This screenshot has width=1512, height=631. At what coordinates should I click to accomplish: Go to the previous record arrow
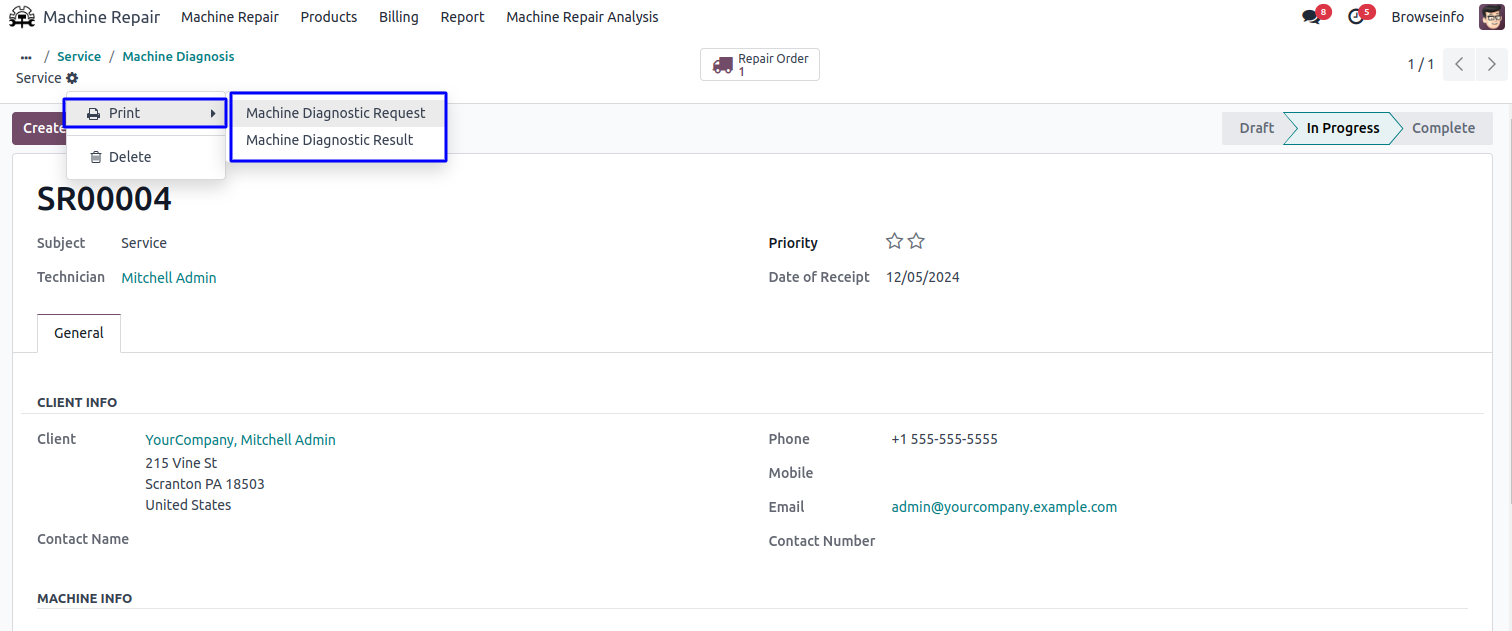pyautogui.click(x=1459, y=65)
